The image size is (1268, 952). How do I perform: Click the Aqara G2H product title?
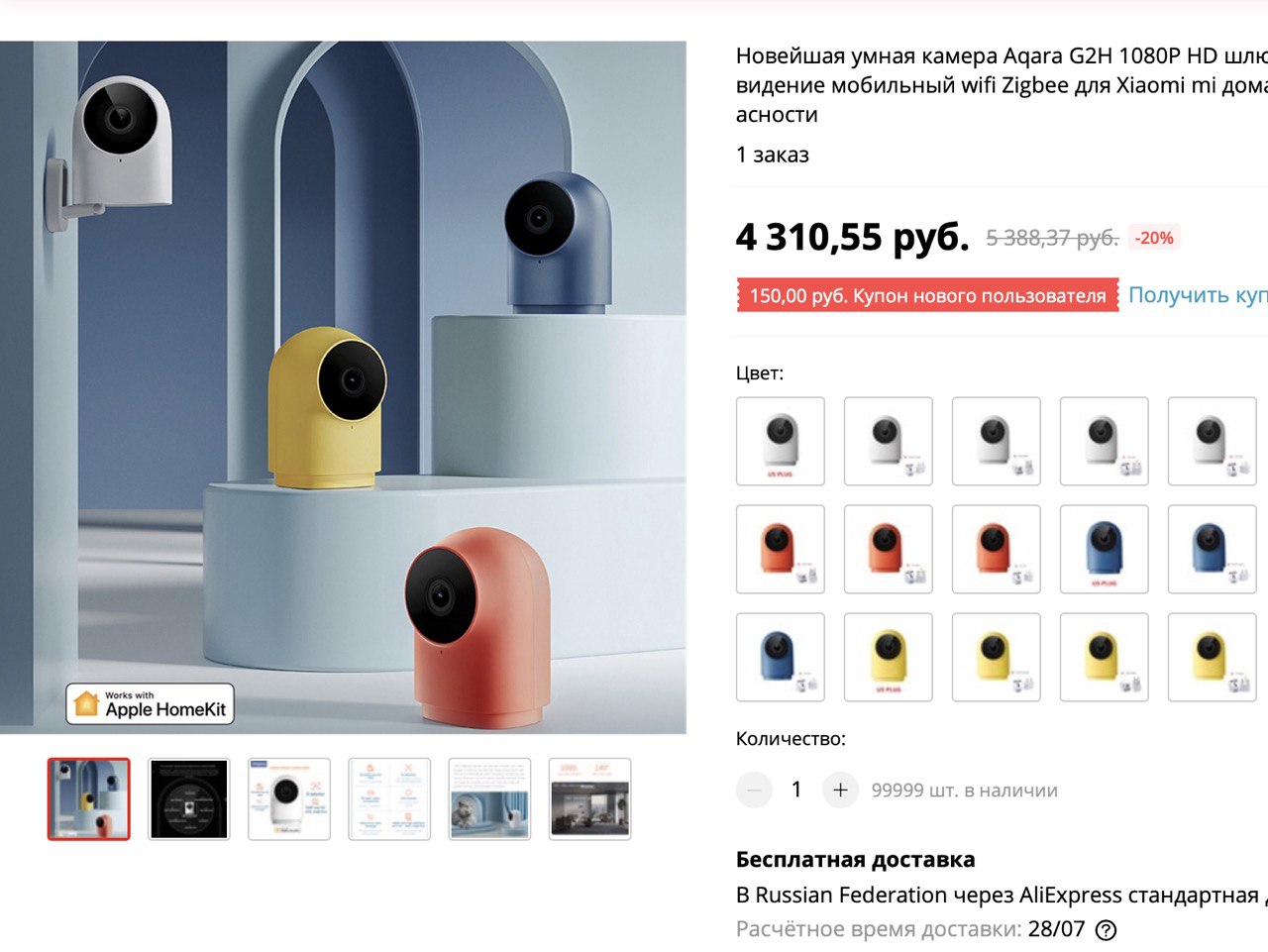tap(1002, 85)
